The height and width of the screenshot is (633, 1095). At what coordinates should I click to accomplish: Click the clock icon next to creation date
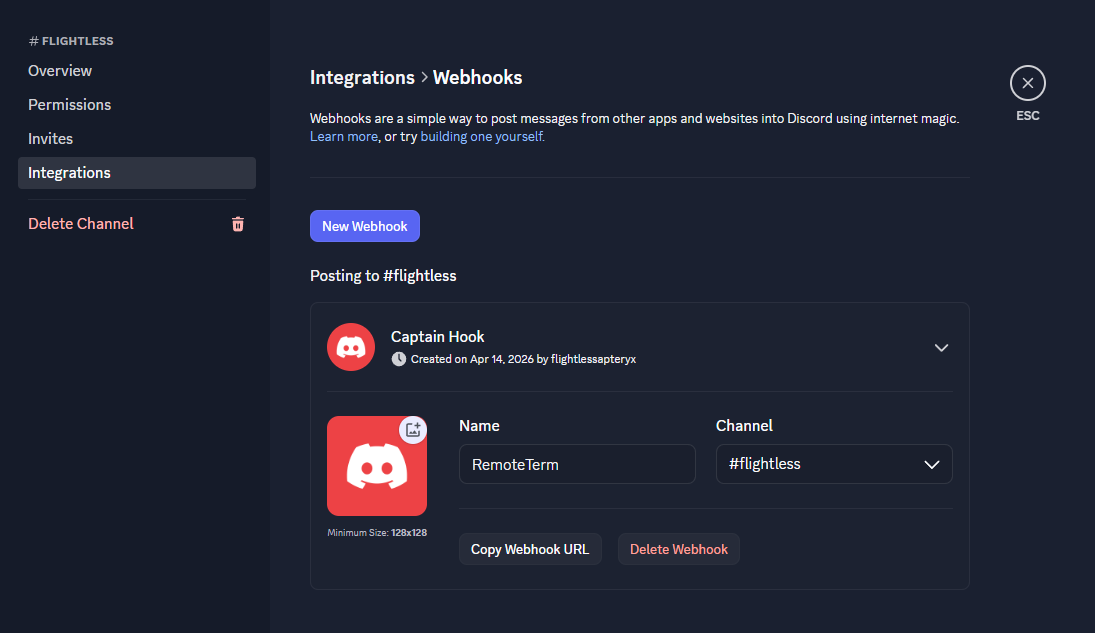[399, 359]
